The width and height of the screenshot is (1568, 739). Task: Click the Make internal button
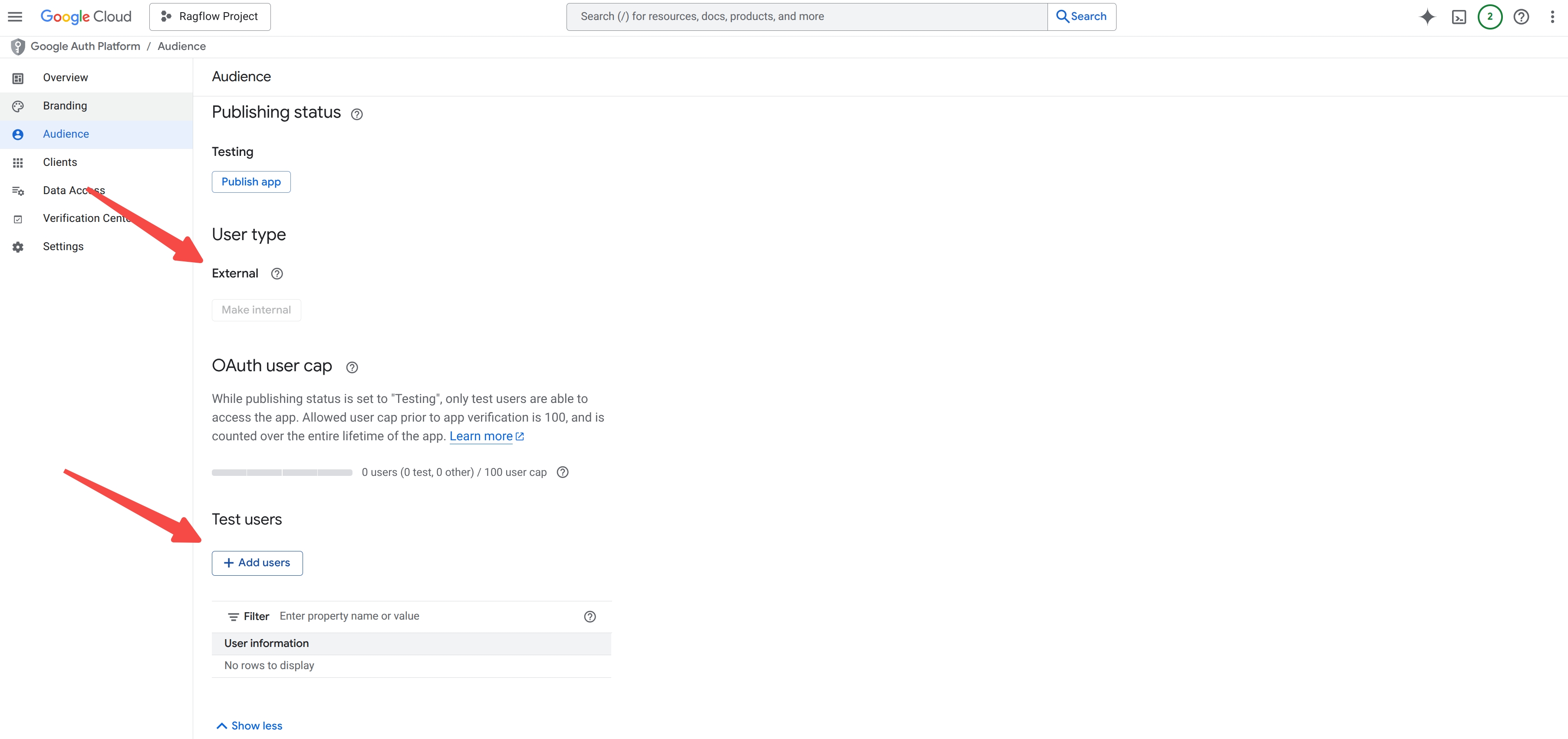click(x=256, y=310)
